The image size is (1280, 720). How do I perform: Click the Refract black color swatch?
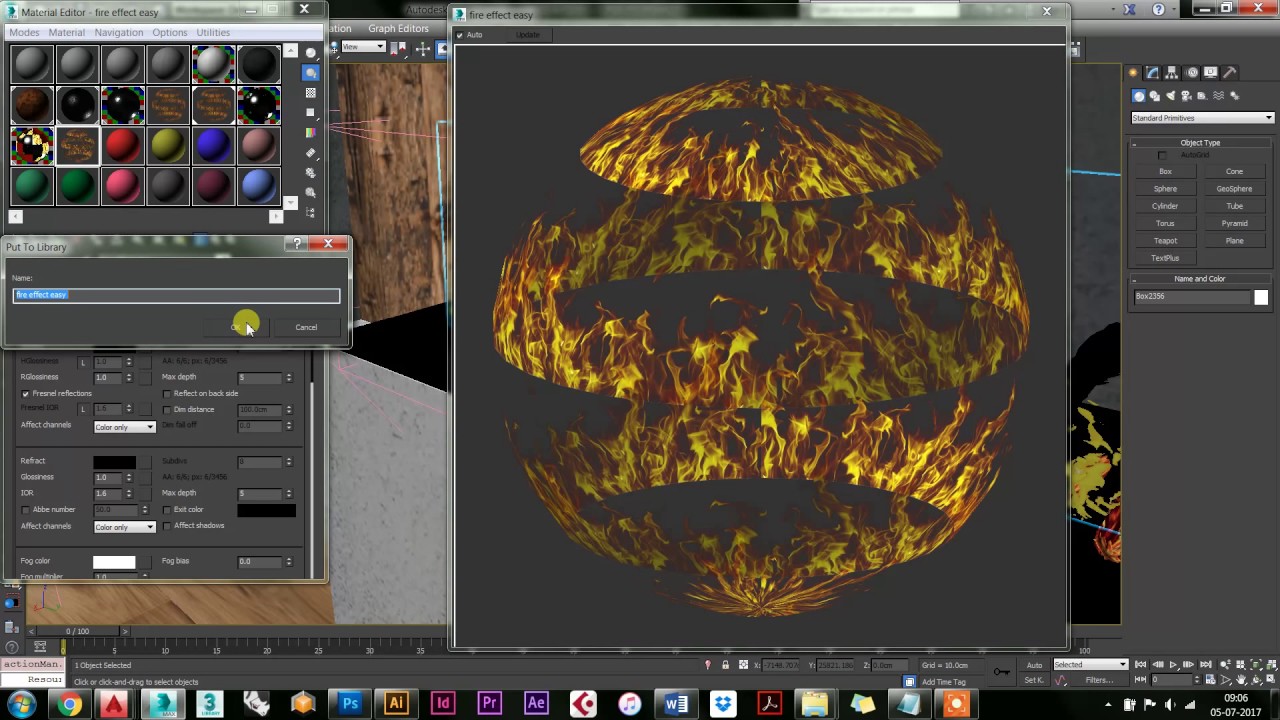click(114, 462)
